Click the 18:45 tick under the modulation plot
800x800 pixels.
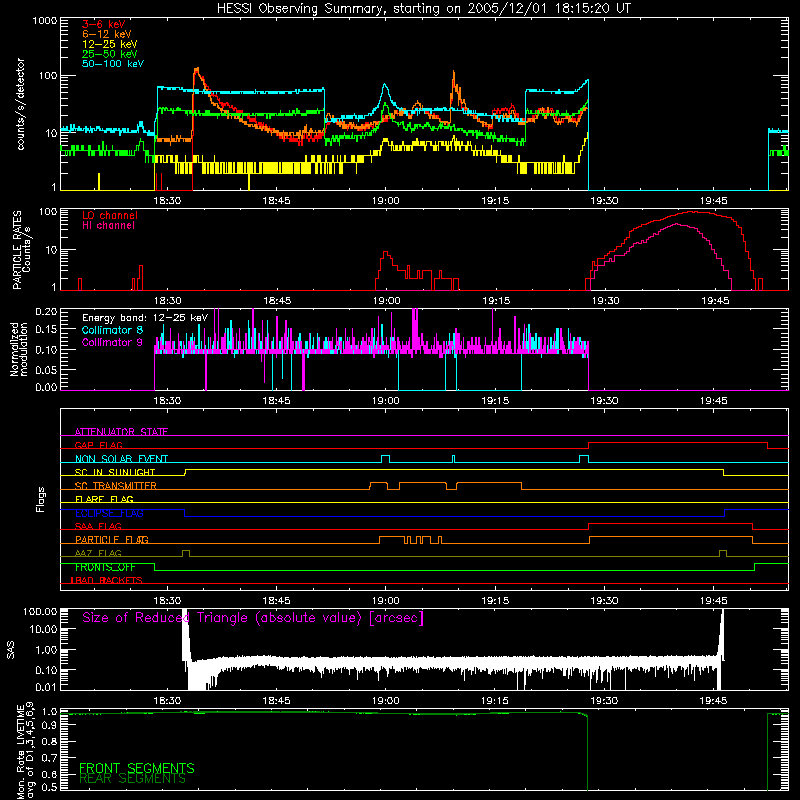tap(276, 401)
